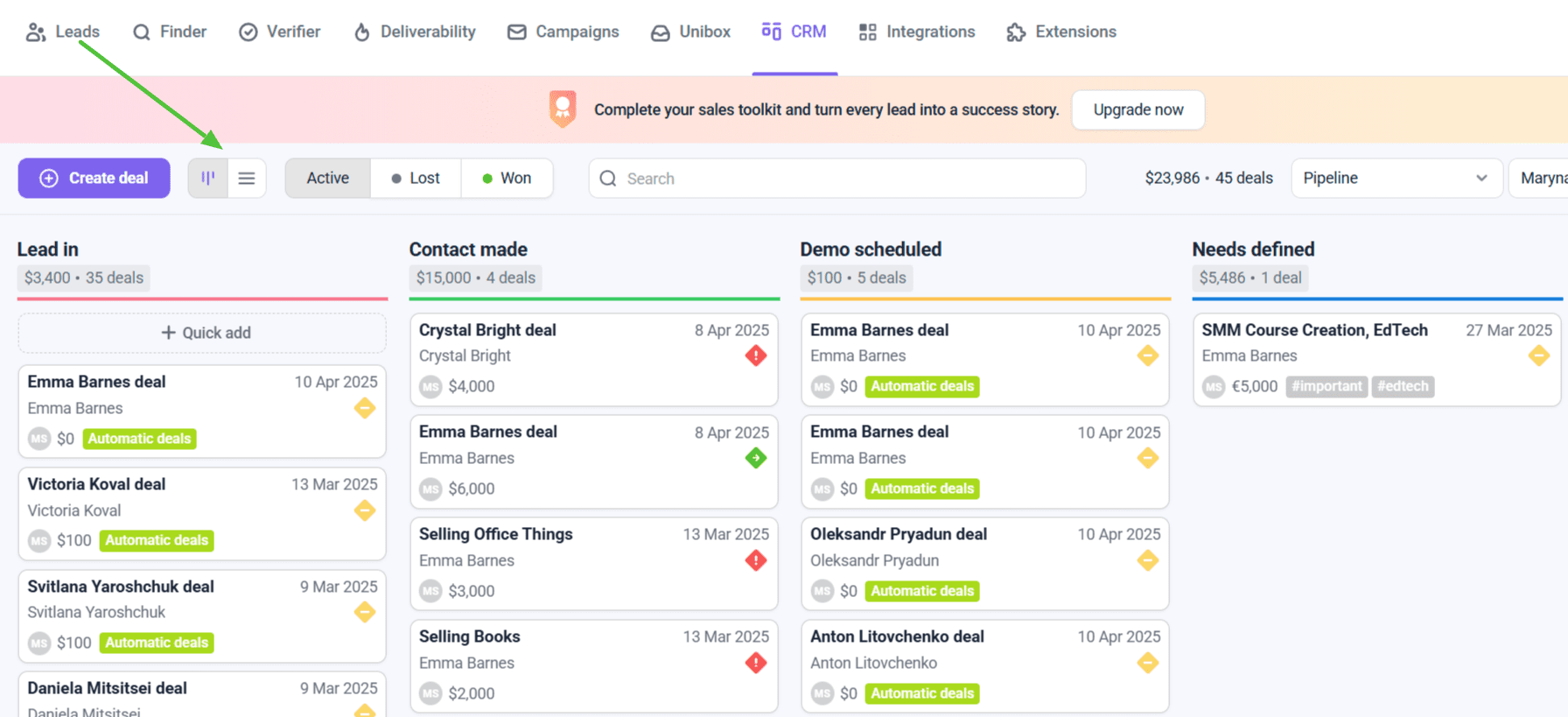
Task: Click the #important tag on SMM Course deal
Action: click(1326, 387)
